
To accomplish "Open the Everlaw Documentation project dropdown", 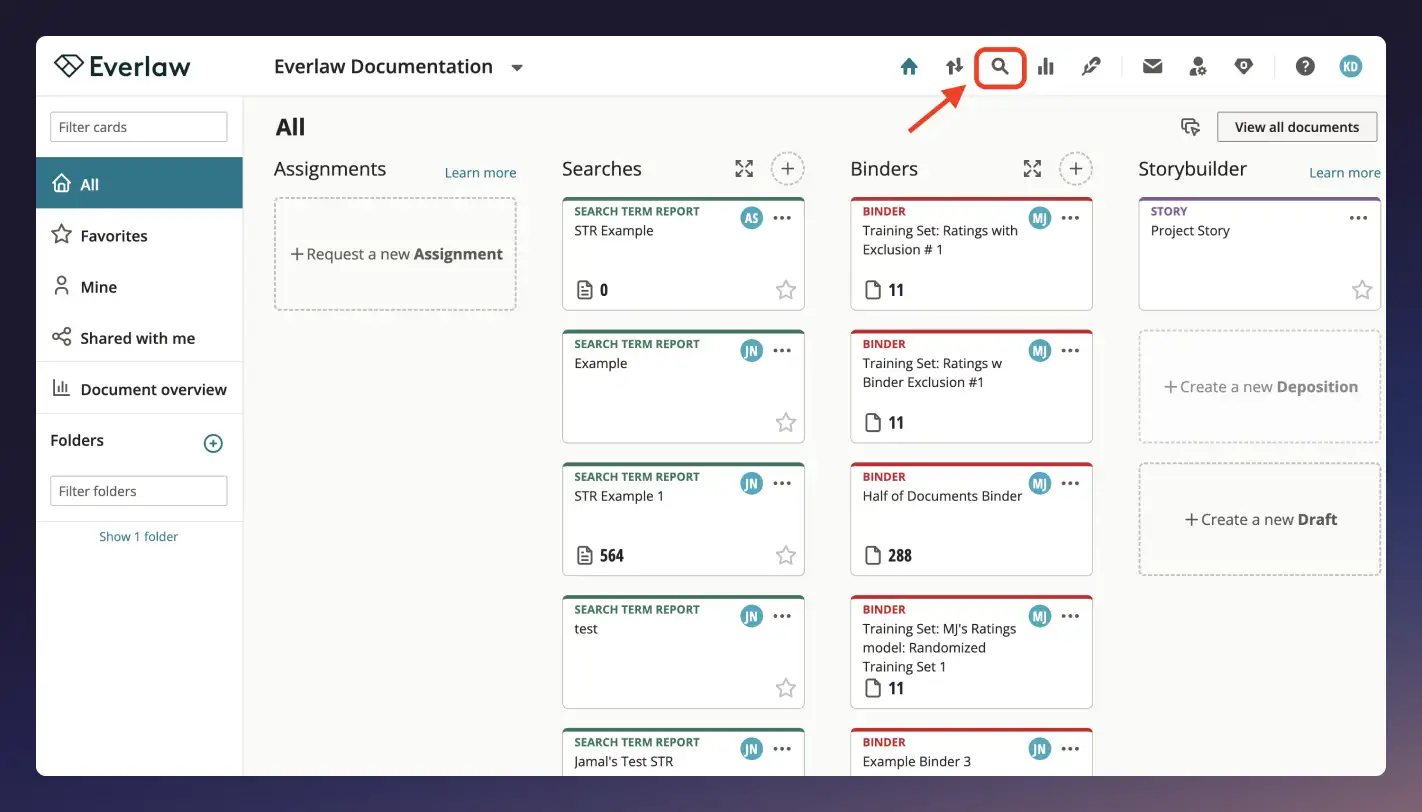I will [x=517, y=67].
